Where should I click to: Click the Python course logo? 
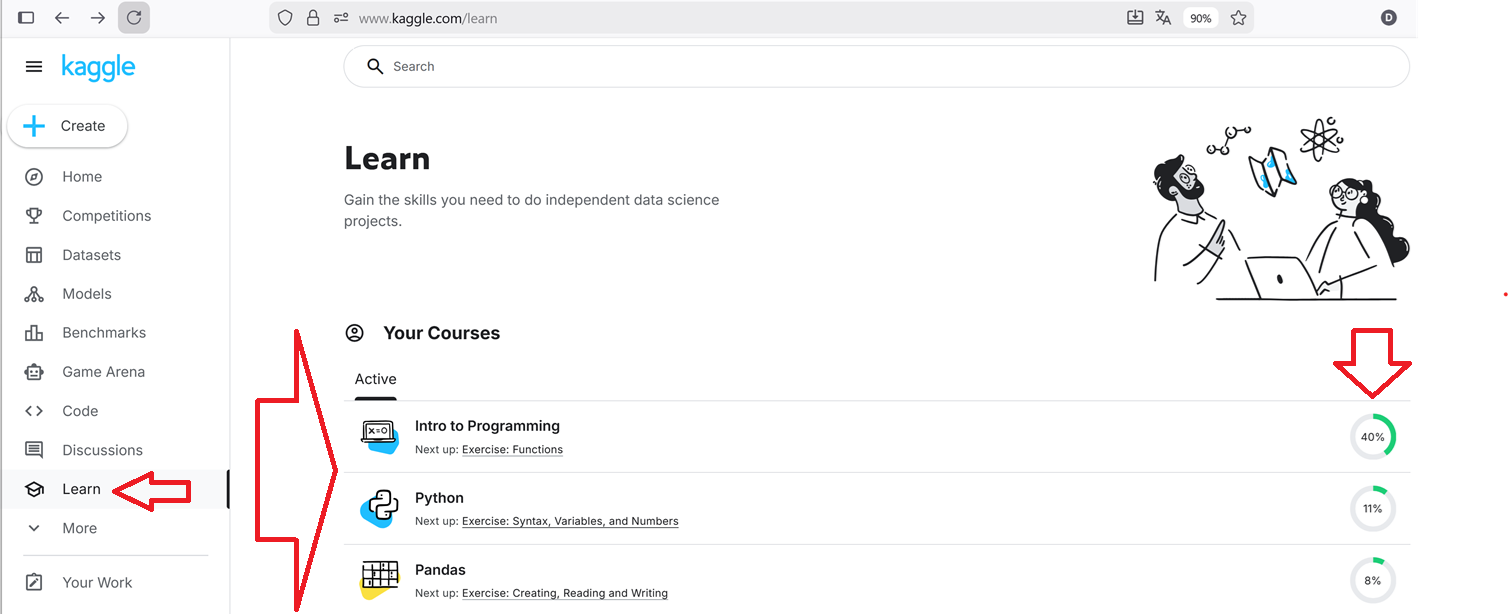(x=380, y=508)
